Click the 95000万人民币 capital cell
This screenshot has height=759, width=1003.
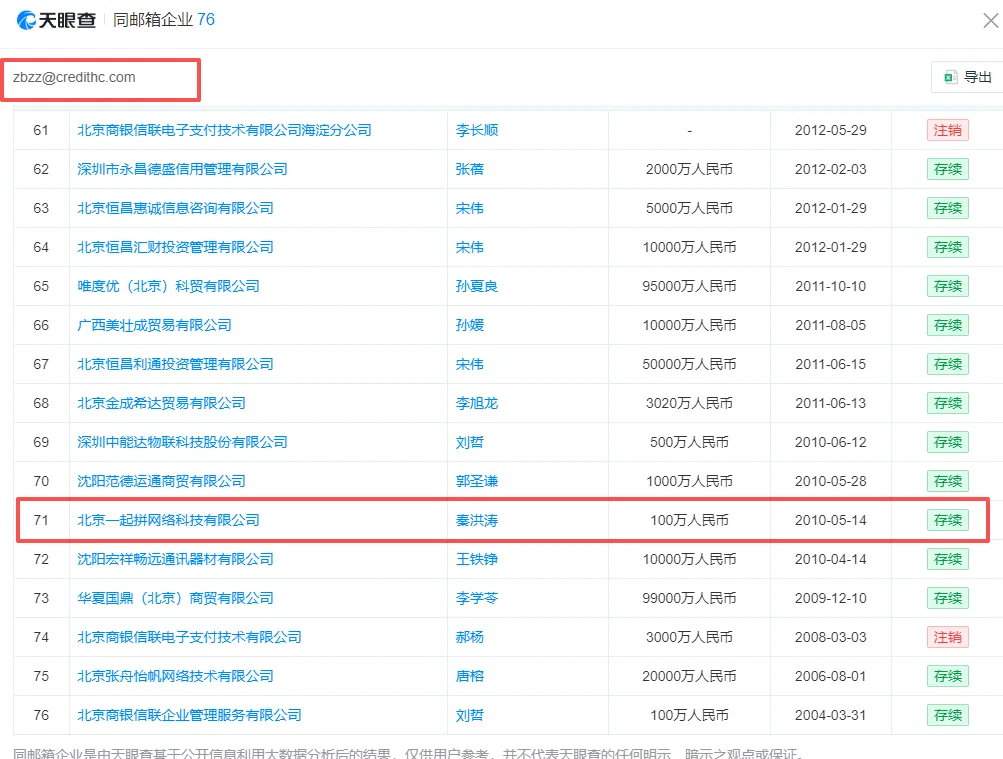point(689,286)
